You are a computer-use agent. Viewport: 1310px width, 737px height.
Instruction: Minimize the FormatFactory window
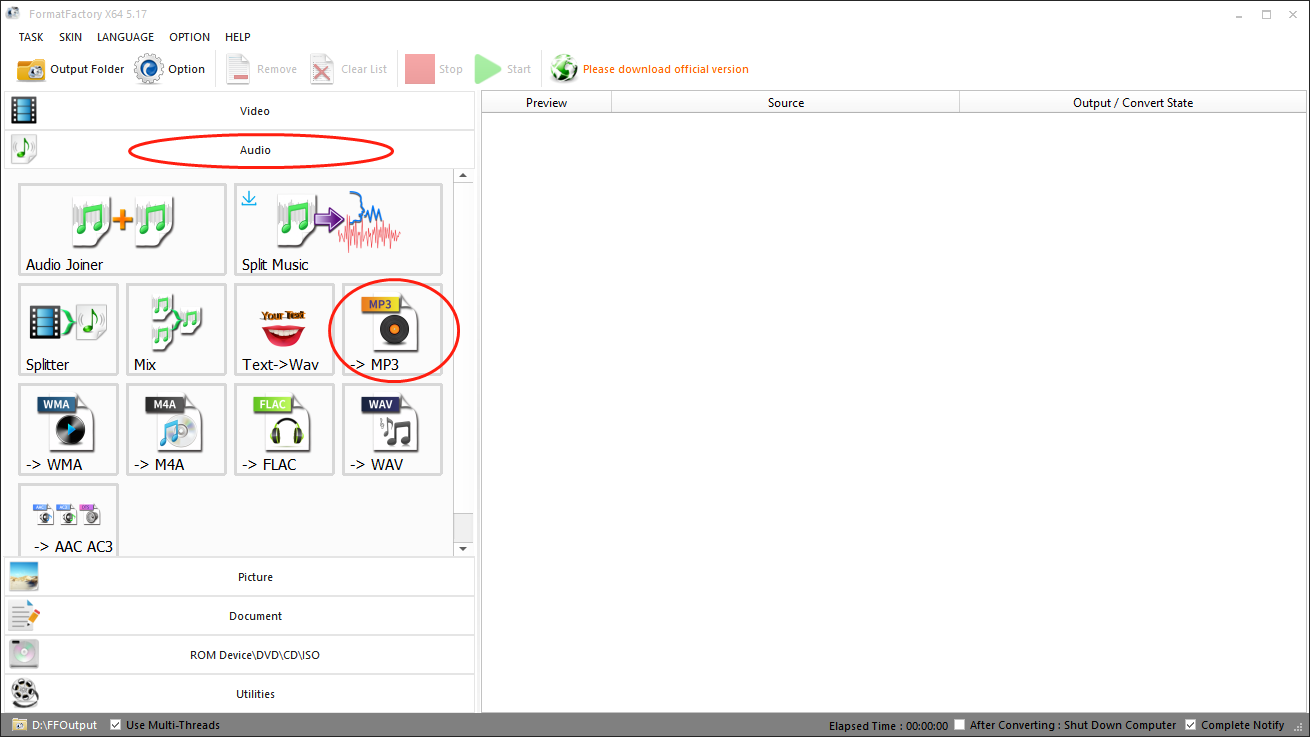pyautogui.click(x=1240, y=14)
